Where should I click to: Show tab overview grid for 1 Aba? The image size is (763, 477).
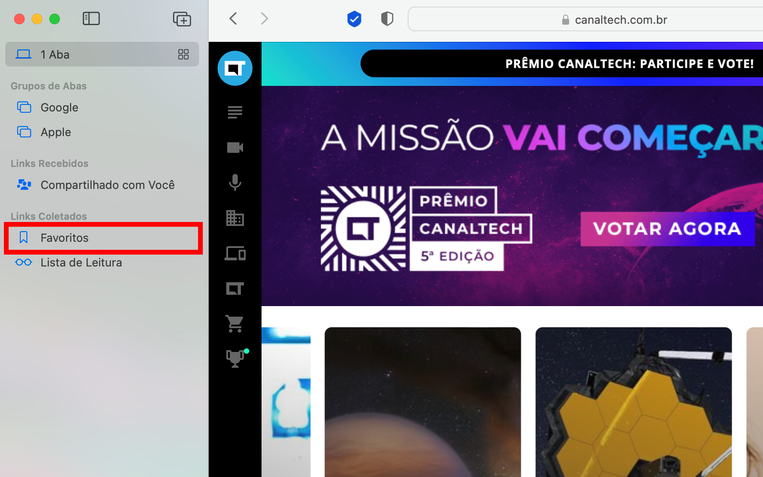(x=183, y=55)
